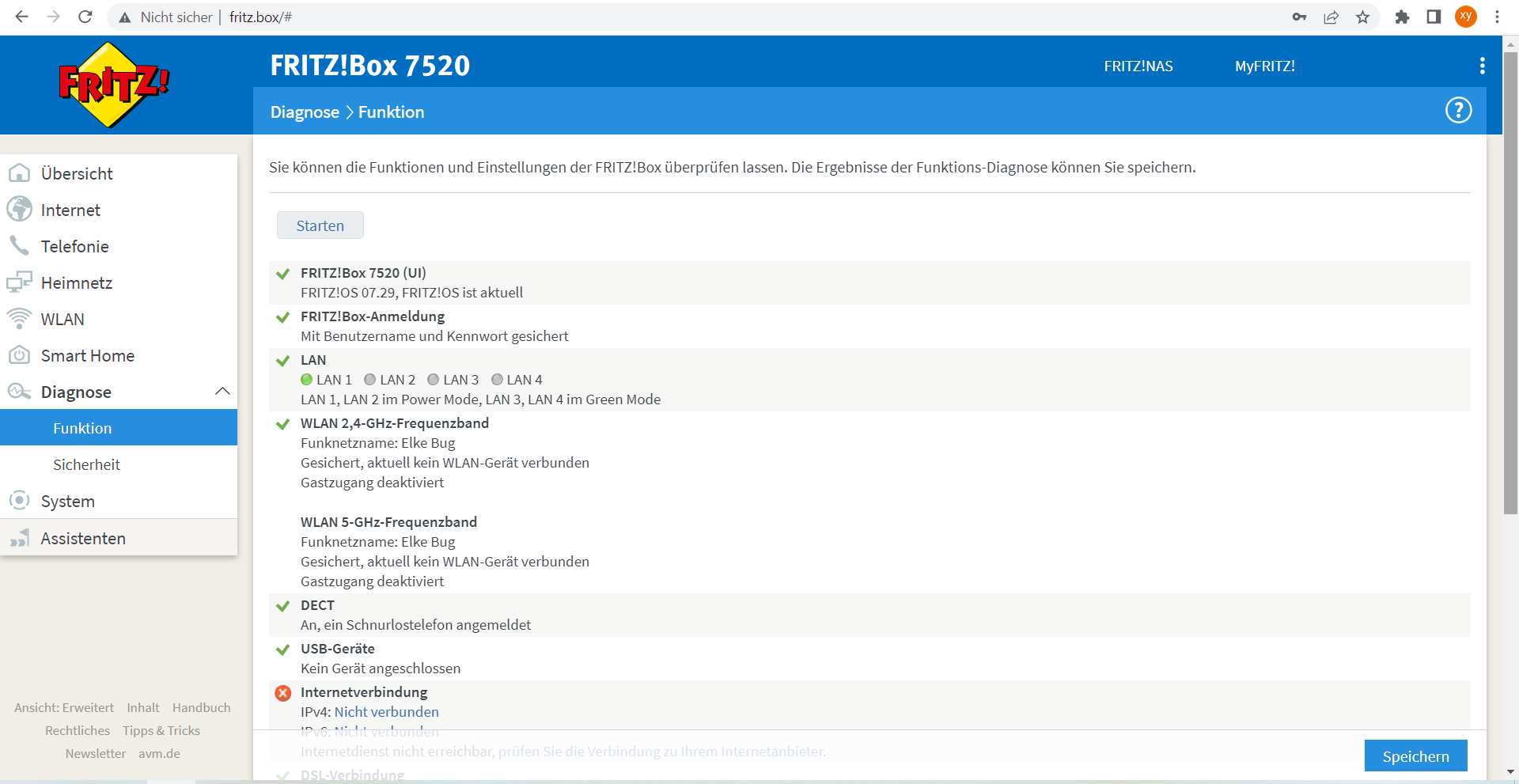Collapse the Diagnose menu chevron
The height and width of the screenshot is (784, 1519).
pos(222,391)
